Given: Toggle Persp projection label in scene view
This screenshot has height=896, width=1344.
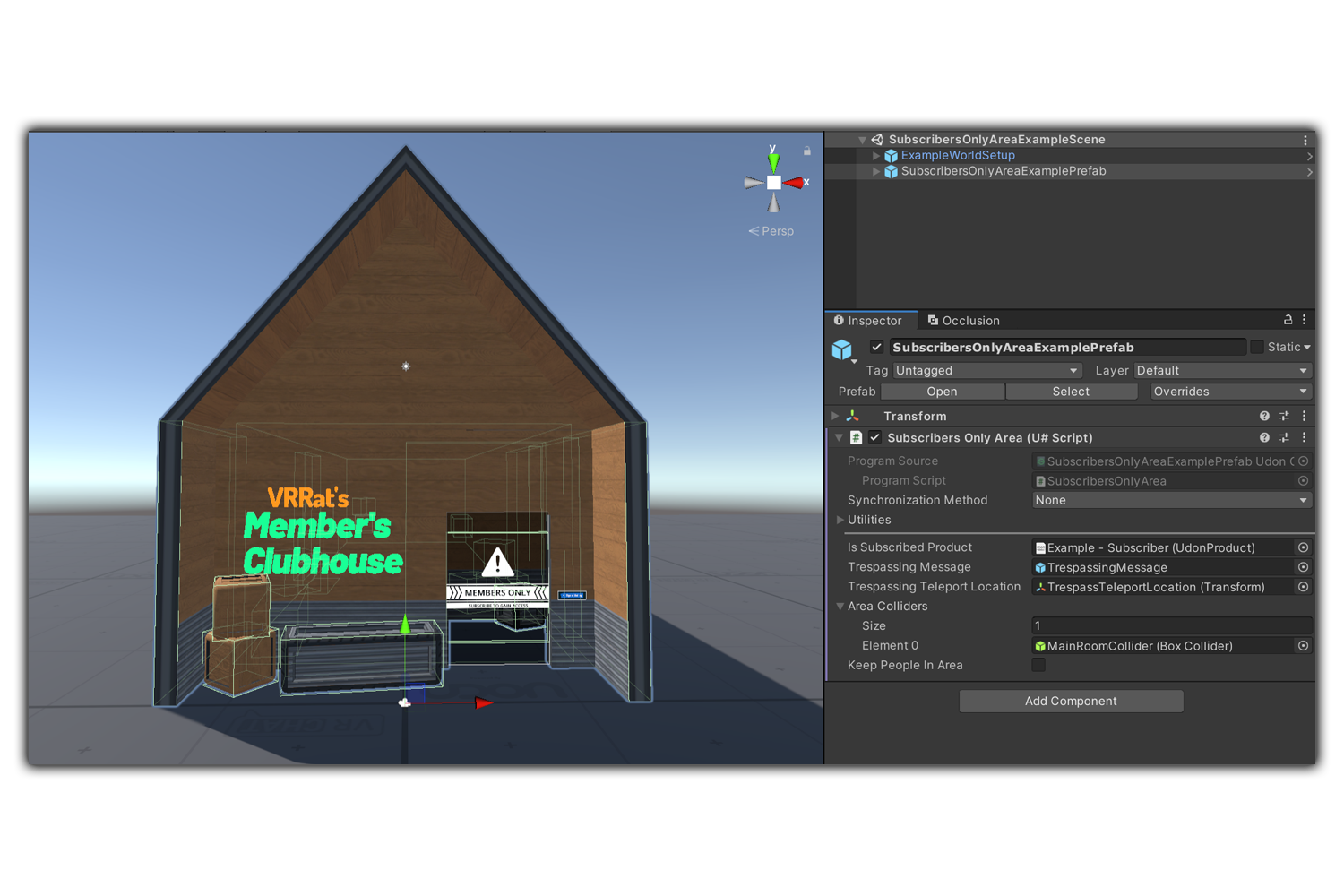Looking at the screenshot, I should tap(771, 231).
